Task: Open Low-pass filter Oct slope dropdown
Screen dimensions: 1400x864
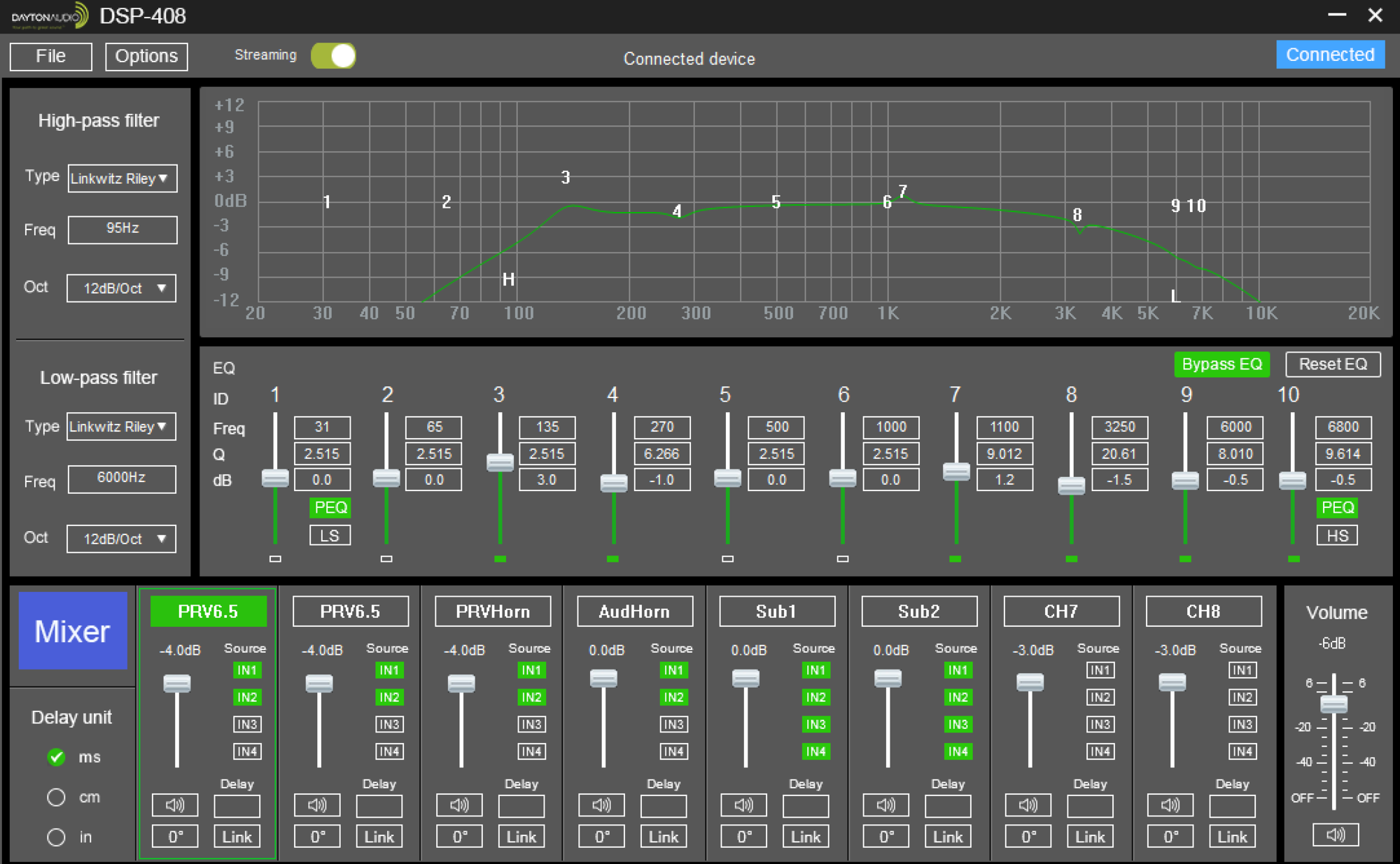Action: click(121, 539)
